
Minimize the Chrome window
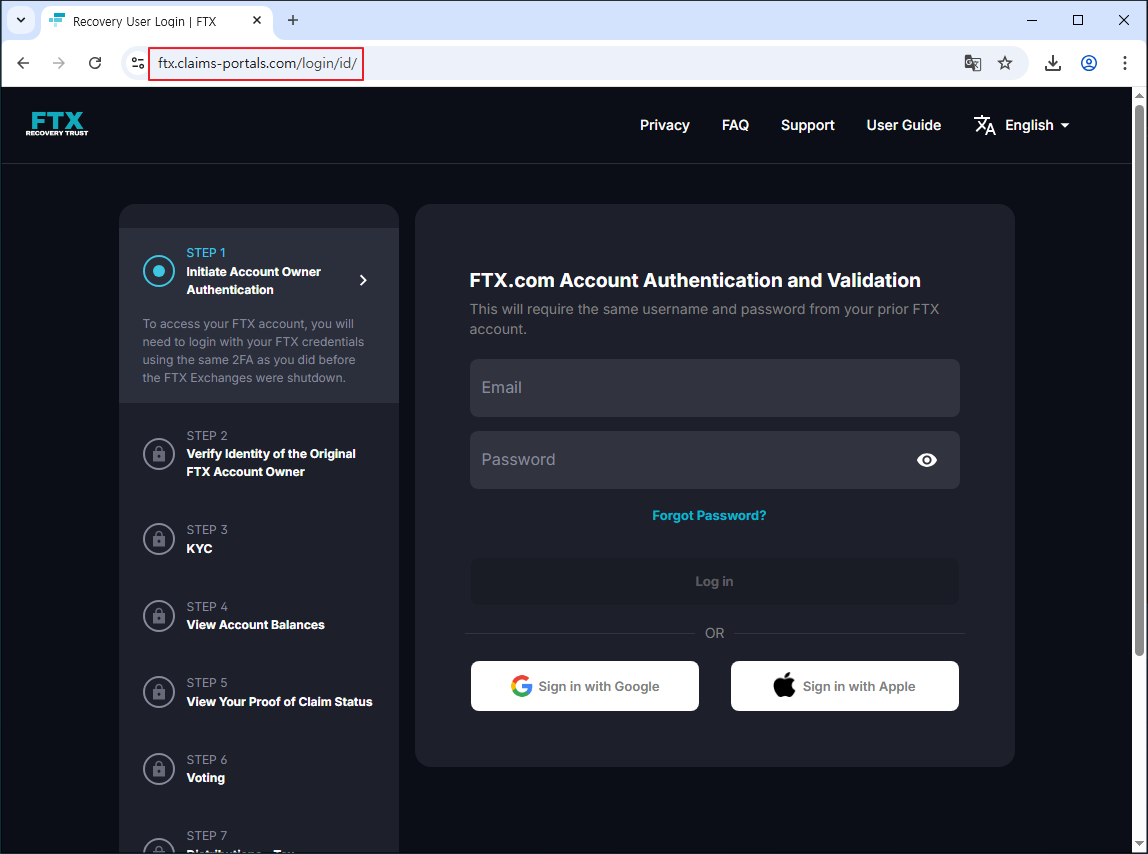pyautogui.click(x=1032, y=21)
